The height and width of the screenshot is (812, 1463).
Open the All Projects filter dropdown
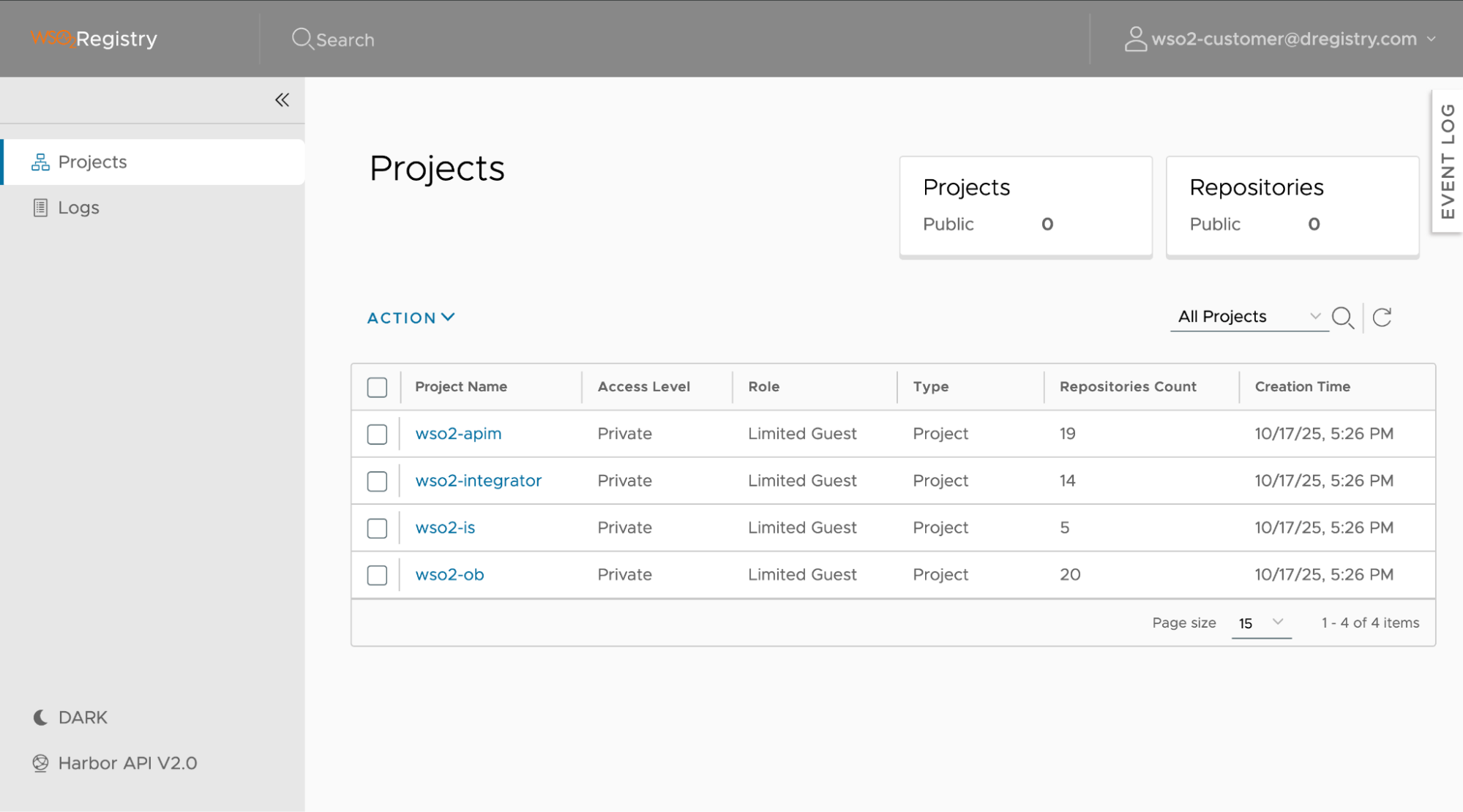(1248, 316)
